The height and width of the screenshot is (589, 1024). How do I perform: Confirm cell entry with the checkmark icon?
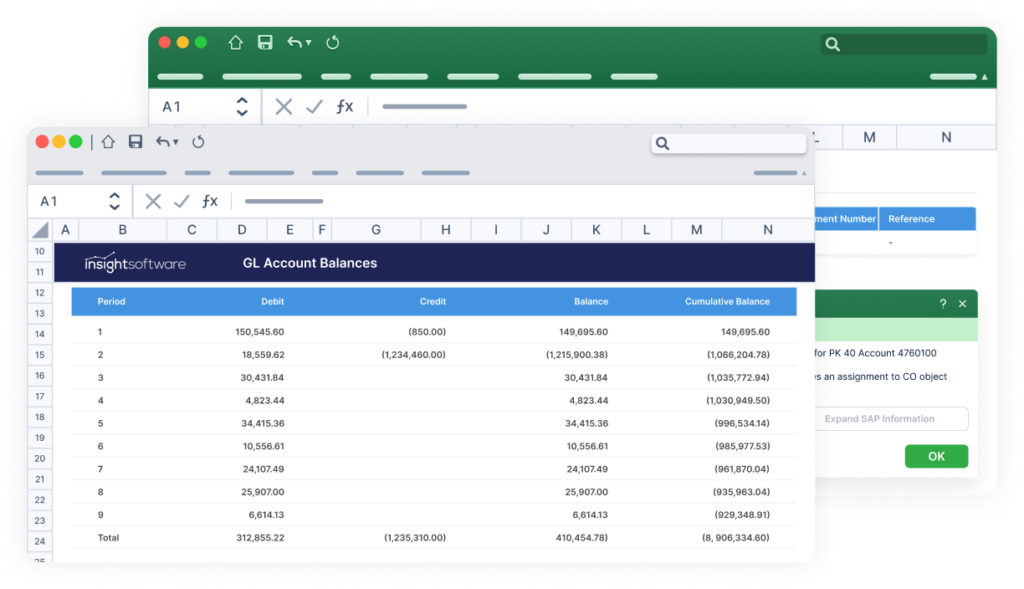pos(181,201)
